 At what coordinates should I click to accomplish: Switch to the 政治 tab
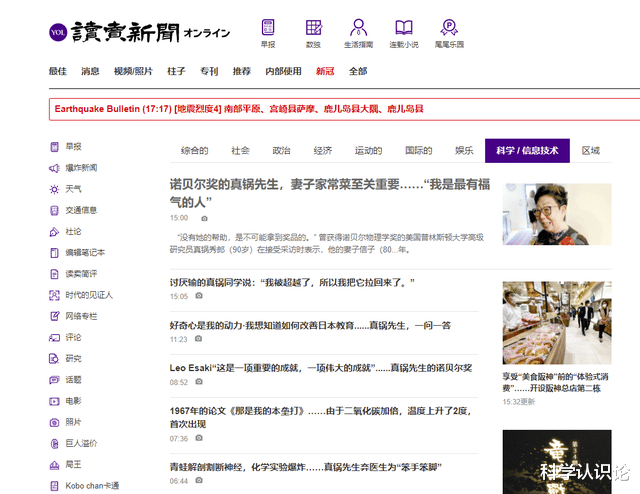pyautogui.click(x=281, y=151)
